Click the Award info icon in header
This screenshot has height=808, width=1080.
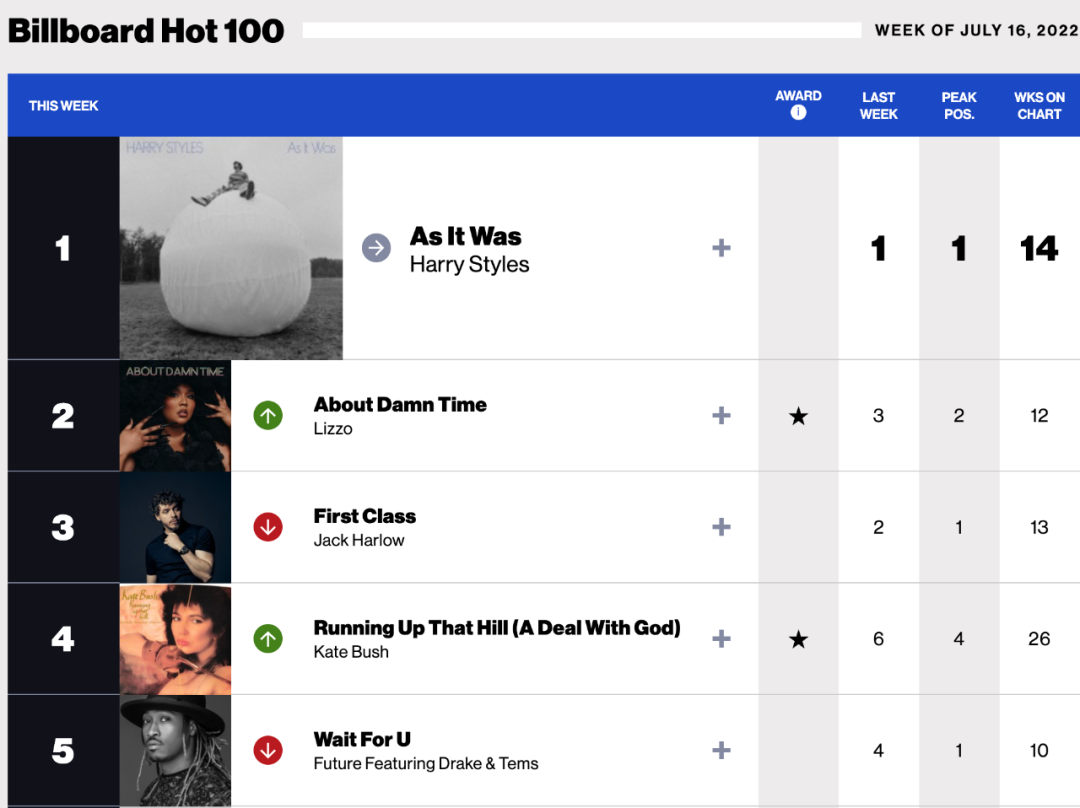[x=798, y=113]
